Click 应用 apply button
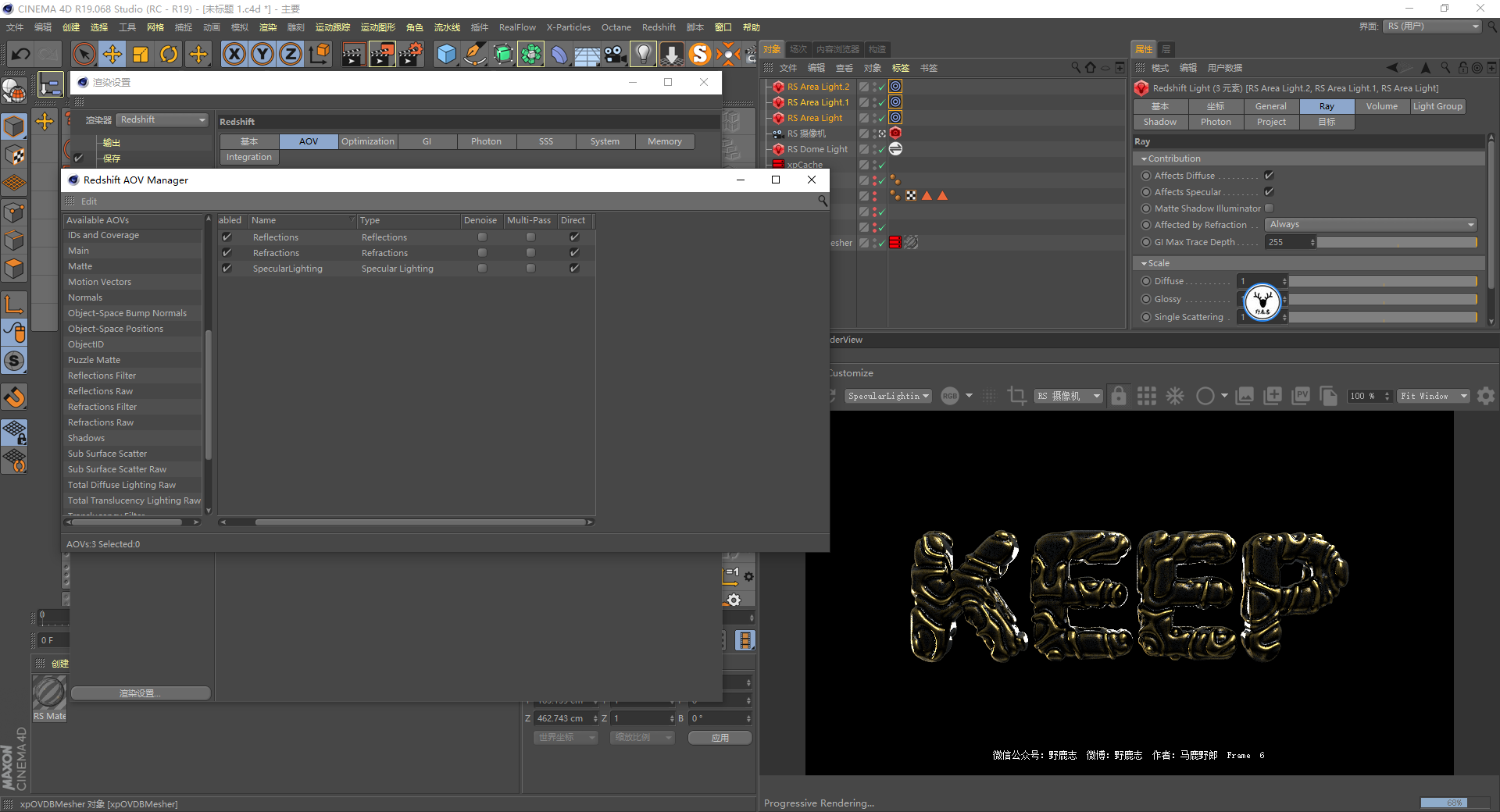 click(x=720, y=738)
